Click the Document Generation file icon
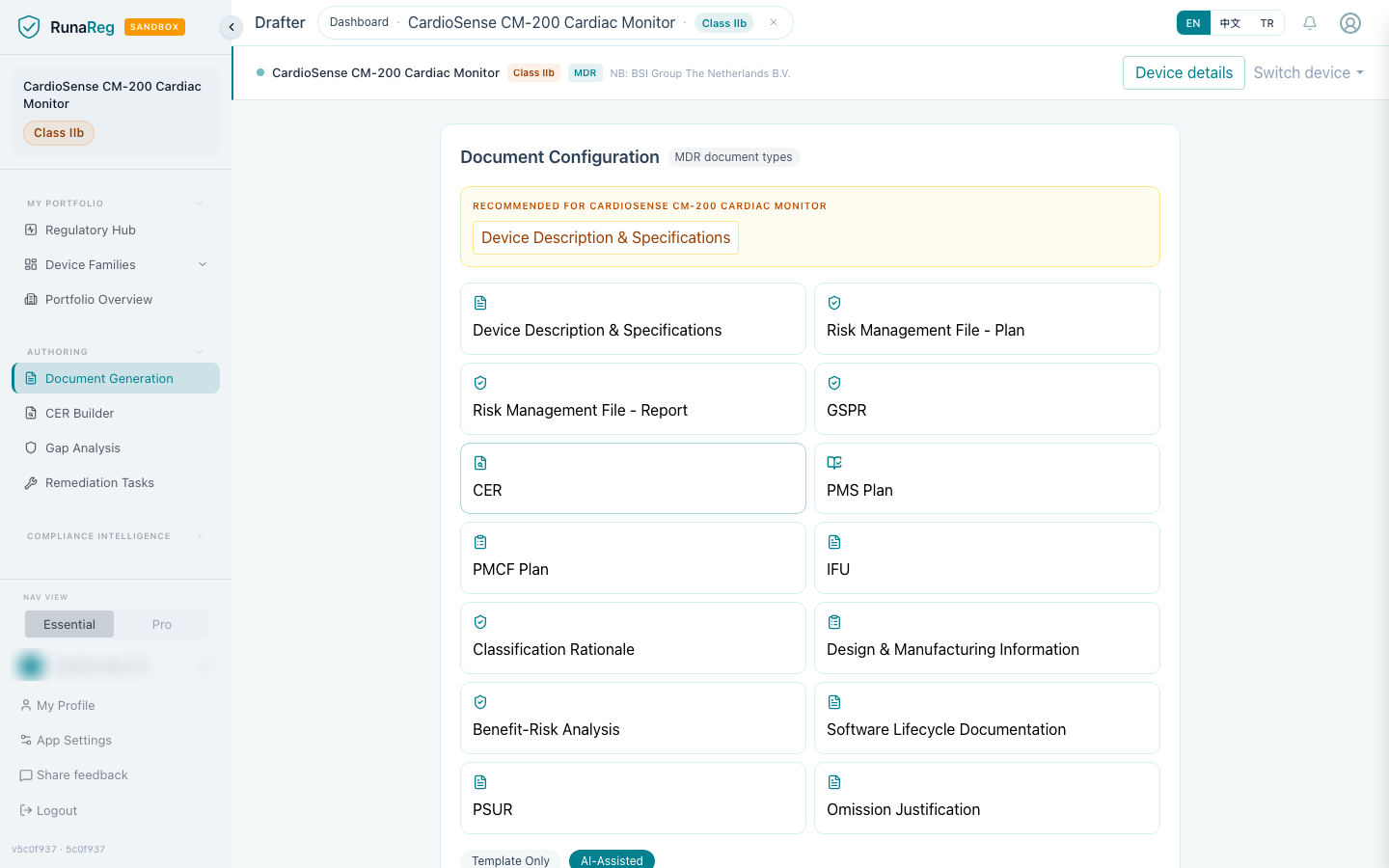This screenshot has height=868, width=1389. pyautogui.click(x=31, y=378)
